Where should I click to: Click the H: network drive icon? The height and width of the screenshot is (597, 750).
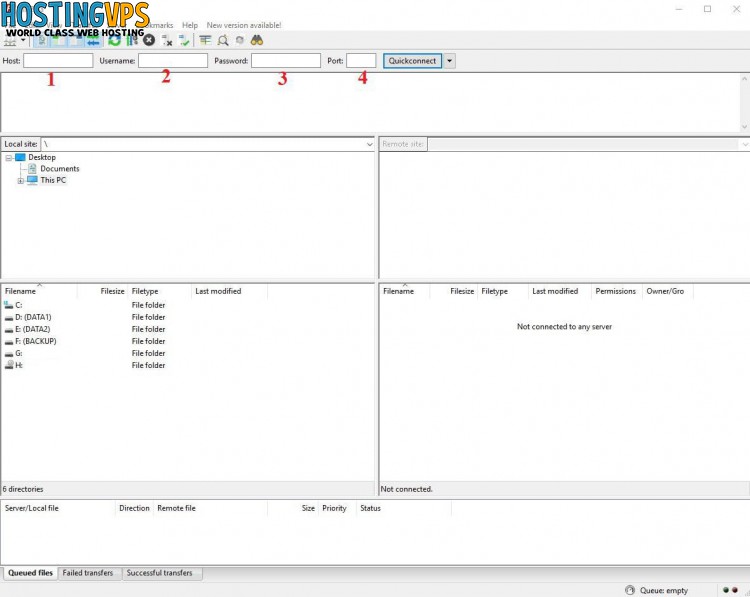click(9, 365)
